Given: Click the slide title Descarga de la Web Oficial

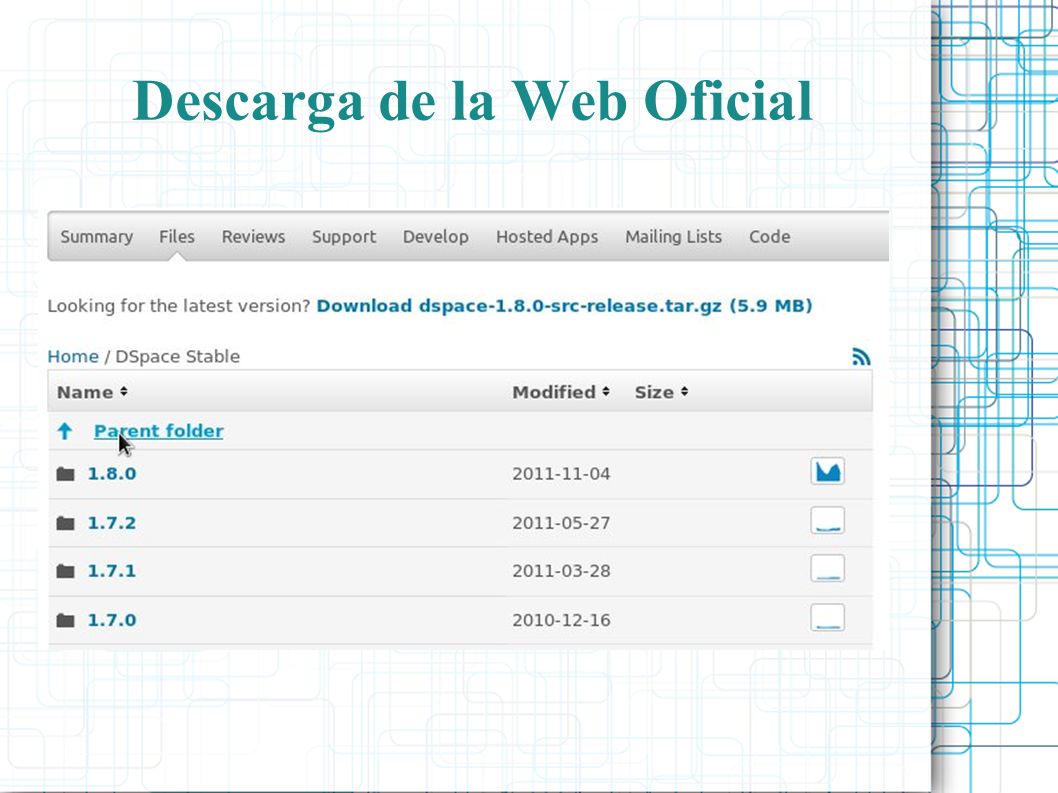Looking at the screenshot, I should [x=472, y=101].
